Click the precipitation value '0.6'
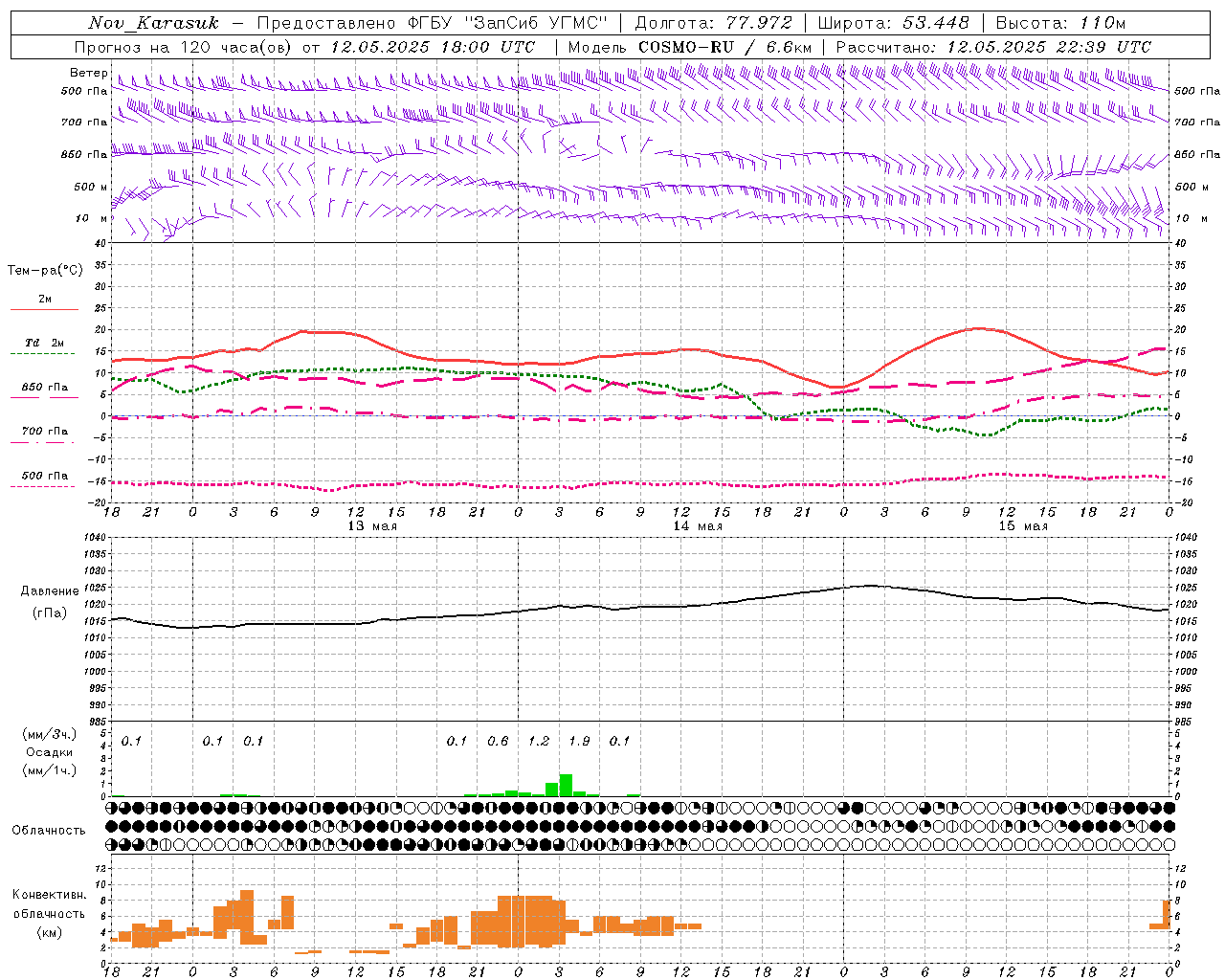This screenshot has width=1225, height=980. [x=498, y=742]
